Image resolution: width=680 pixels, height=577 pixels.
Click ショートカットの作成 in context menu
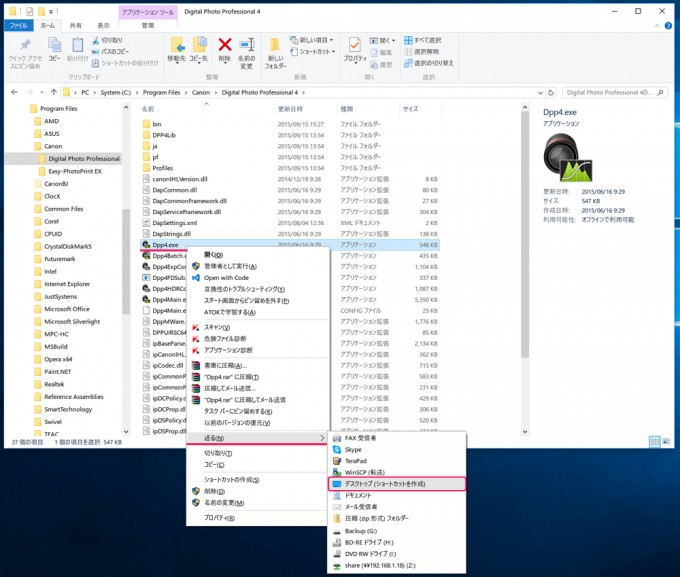tap(232, 480)
